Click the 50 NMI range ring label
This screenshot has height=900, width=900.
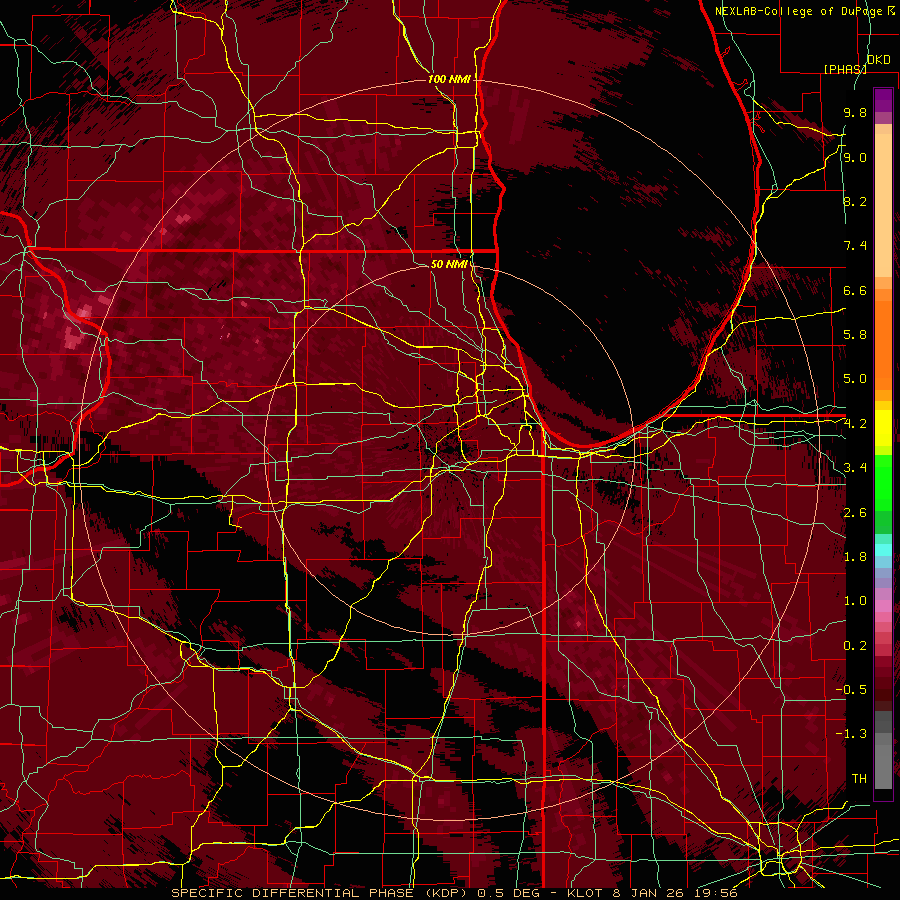[449, 264]
